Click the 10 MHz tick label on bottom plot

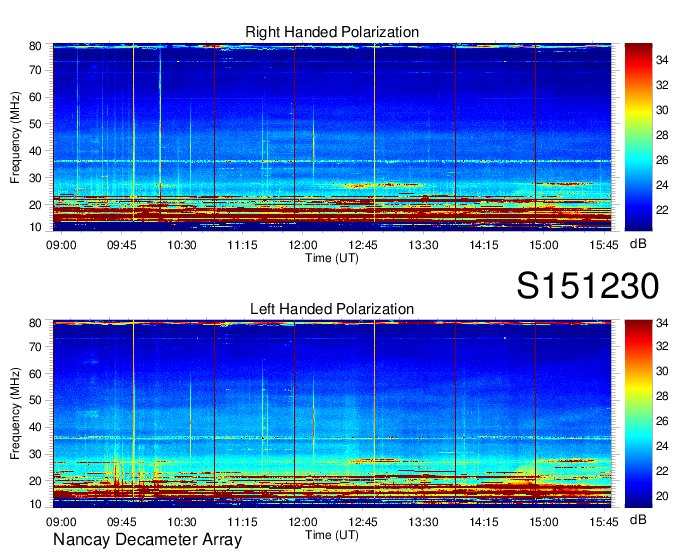tap(35, 504)
